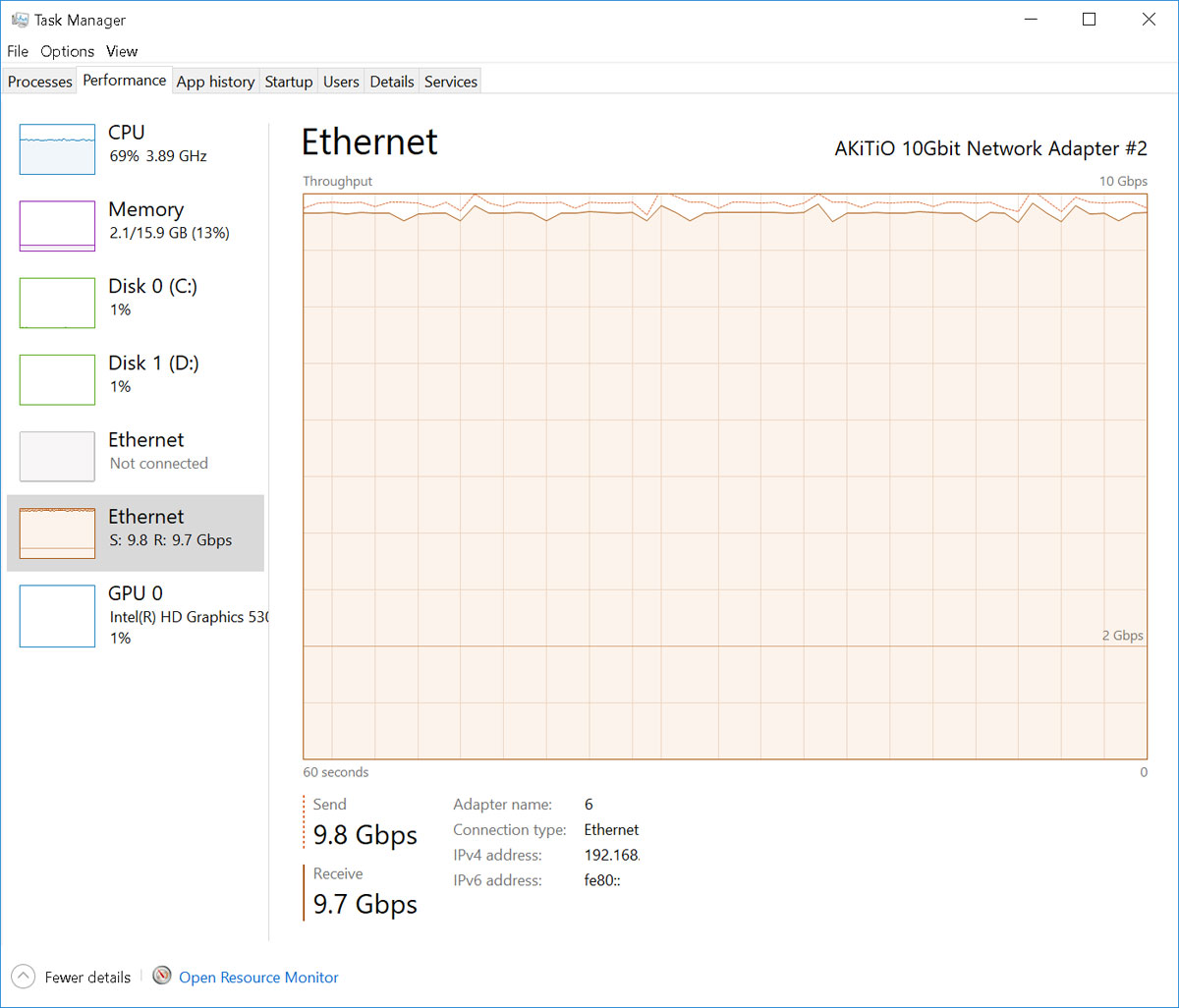
Task: Click the CPU usage graph thumbnail
Action: (57, 149)
